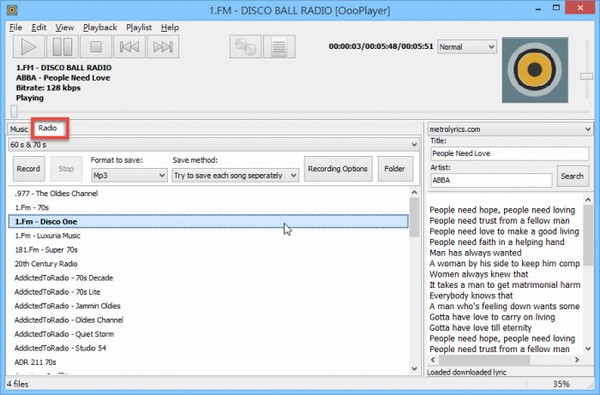Stop playback using the square stop icon
Screen dimensions: 600x395
96,47
